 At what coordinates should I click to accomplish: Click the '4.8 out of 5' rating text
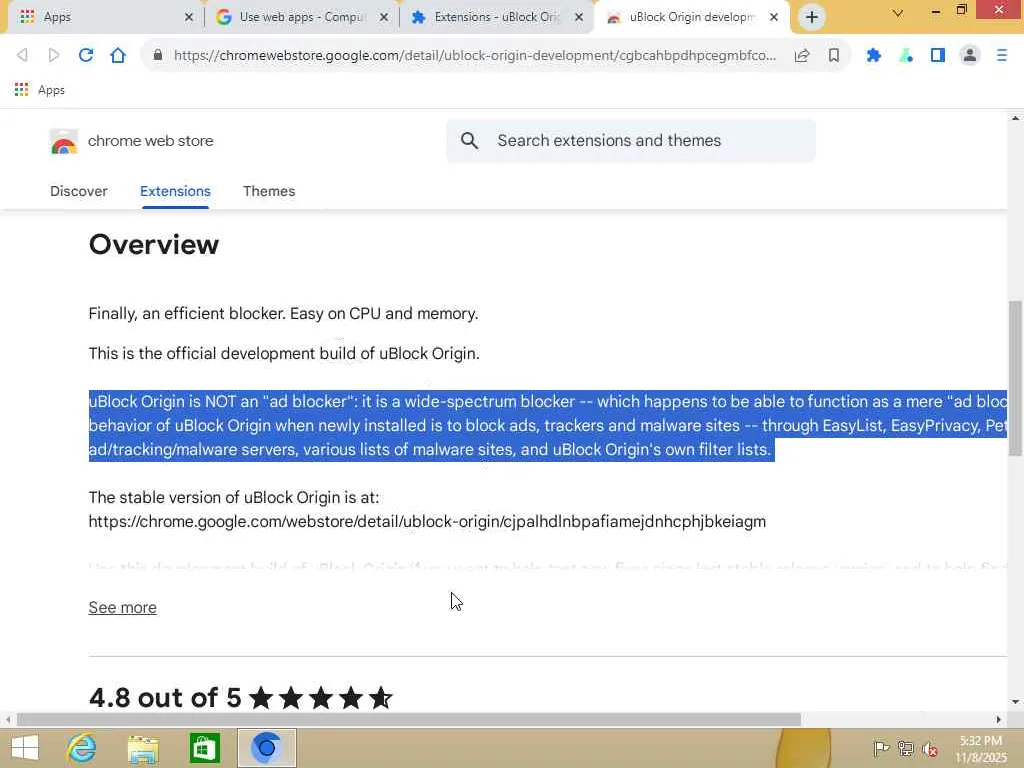tap(165, 697)
